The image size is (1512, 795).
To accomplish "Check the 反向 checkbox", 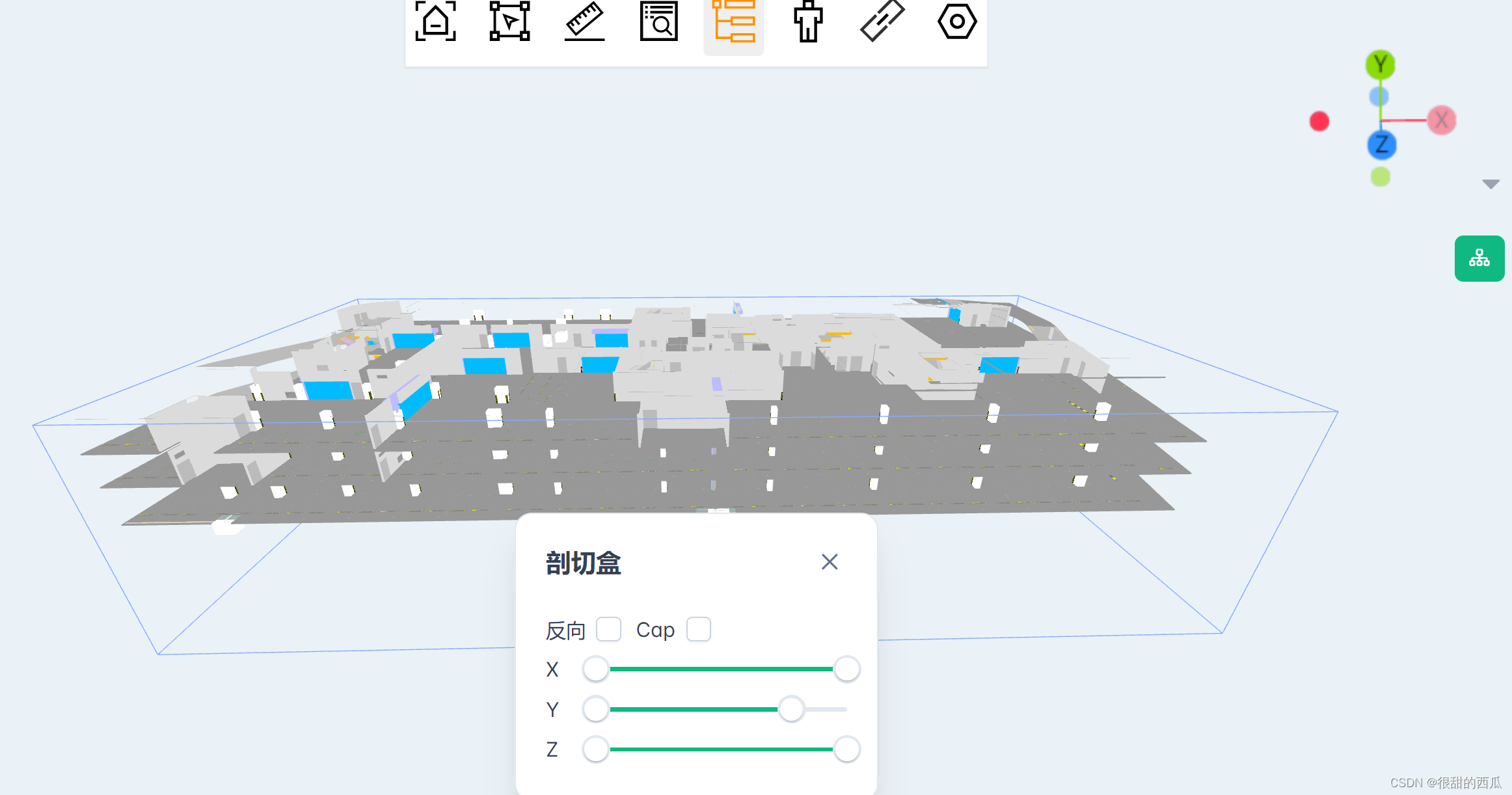I will click(x=608, y=629).
